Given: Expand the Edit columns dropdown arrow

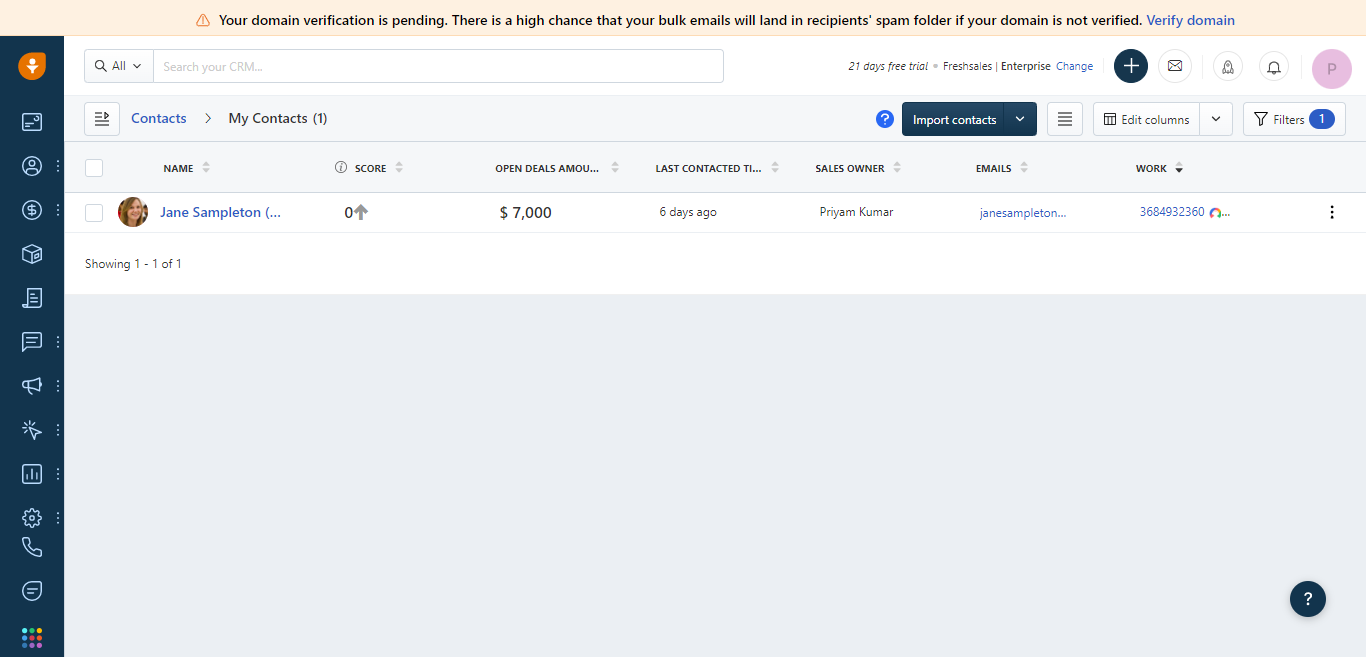Looking at the screenshot, I should pyautogui.click(x=1216, y=119).
